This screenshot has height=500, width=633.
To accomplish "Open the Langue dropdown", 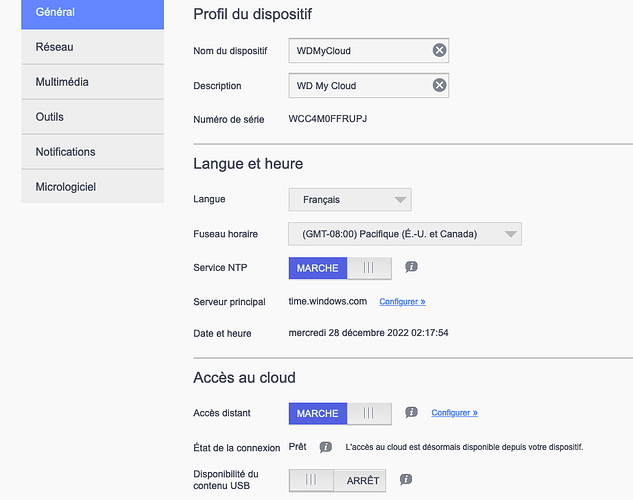I will click(x=350, y=199).
